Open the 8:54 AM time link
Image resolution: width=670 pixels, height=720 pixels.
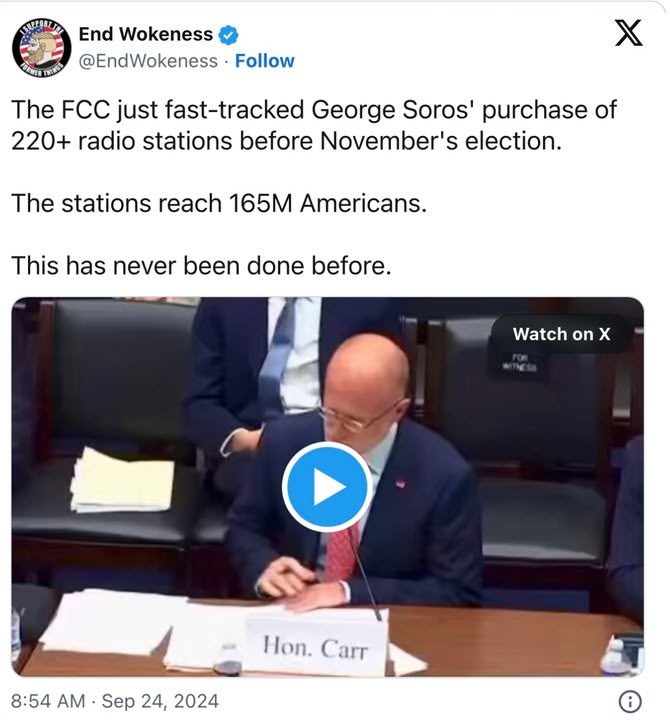pos(48,701)
